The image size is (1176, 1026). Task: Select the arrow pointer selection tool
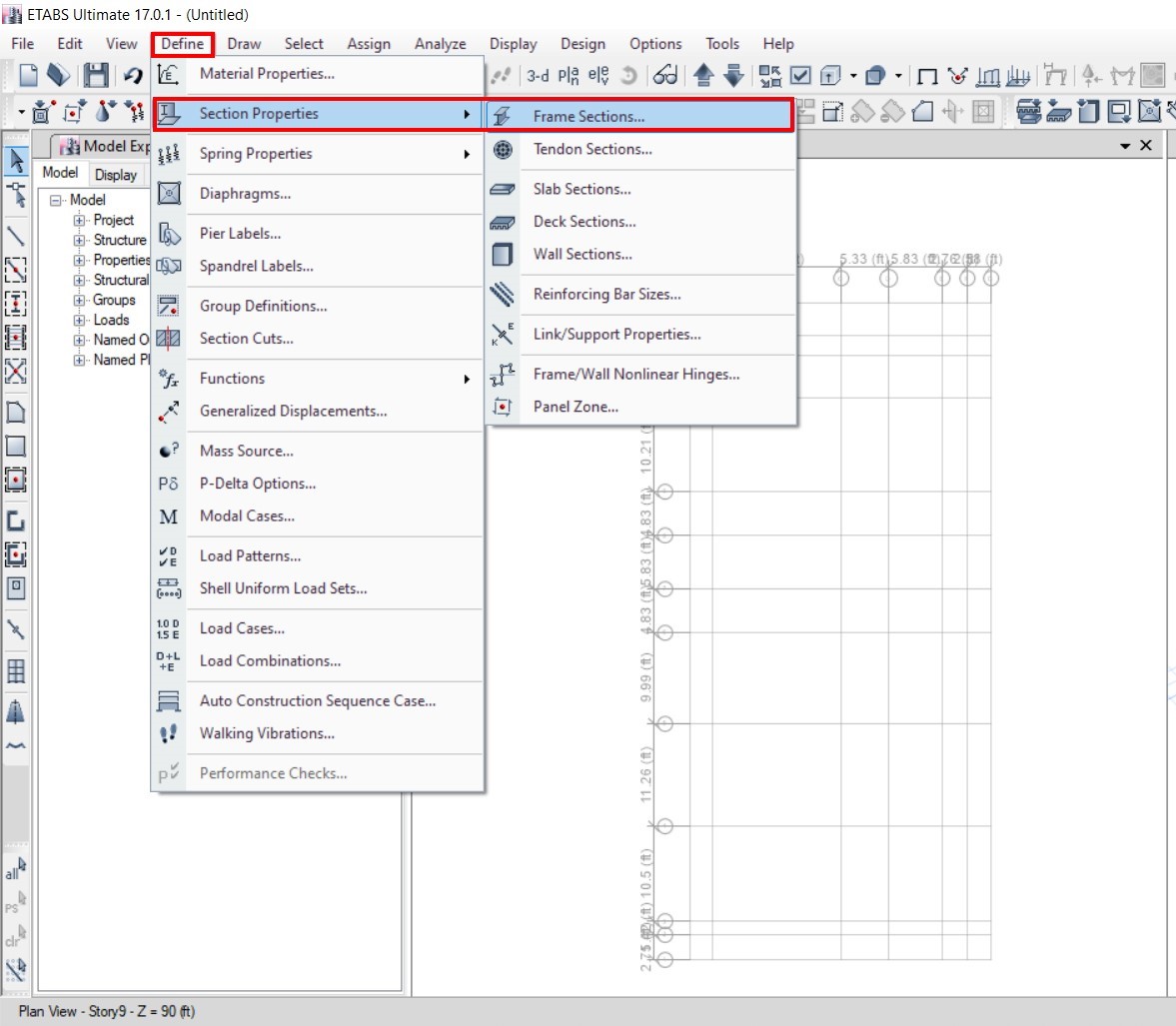[16, 159]
